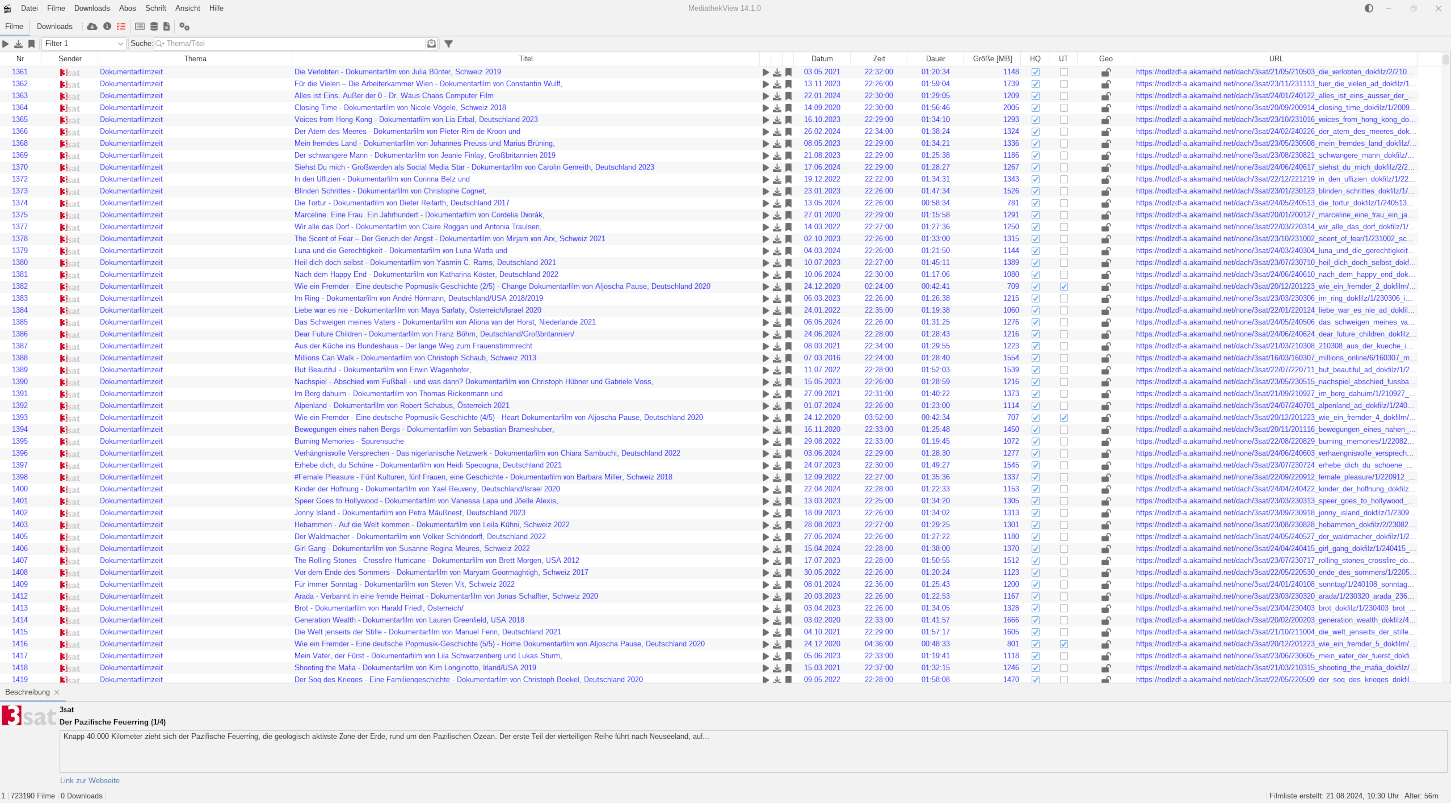Click the MediathekView app icon in title bar
1451x803 pixels.
click(7, 8)
